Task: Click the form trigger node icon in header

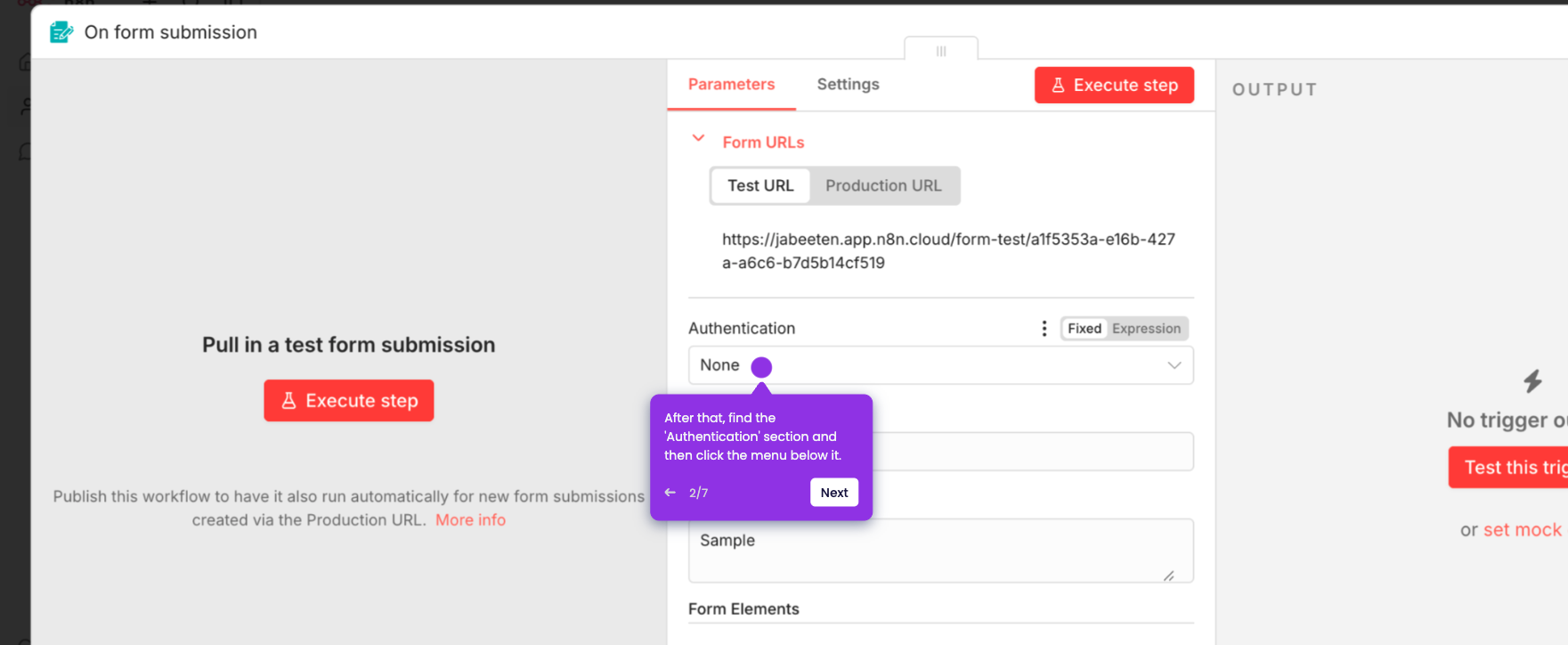Action: click(61, 32)
